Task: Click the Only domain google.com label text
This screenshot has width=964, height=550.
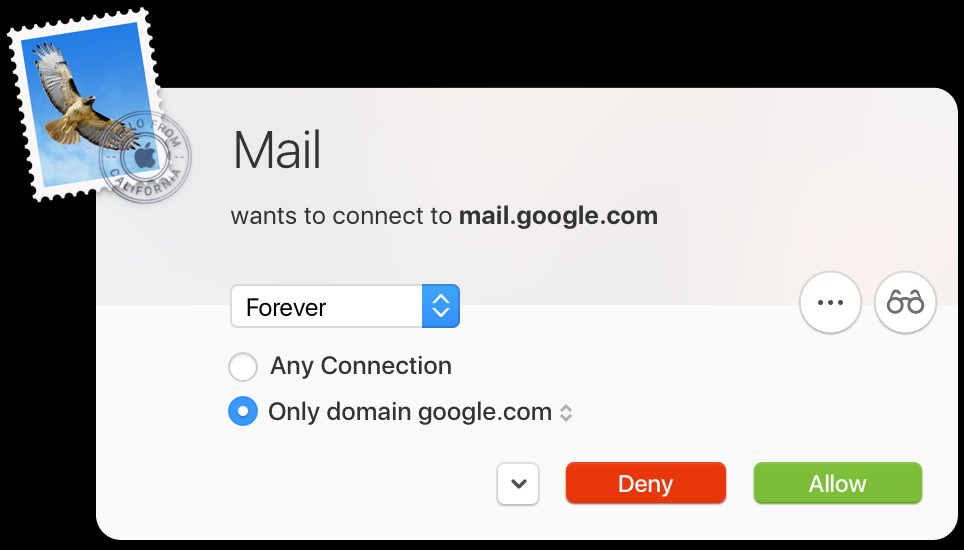Action: (x=410, y=412)
